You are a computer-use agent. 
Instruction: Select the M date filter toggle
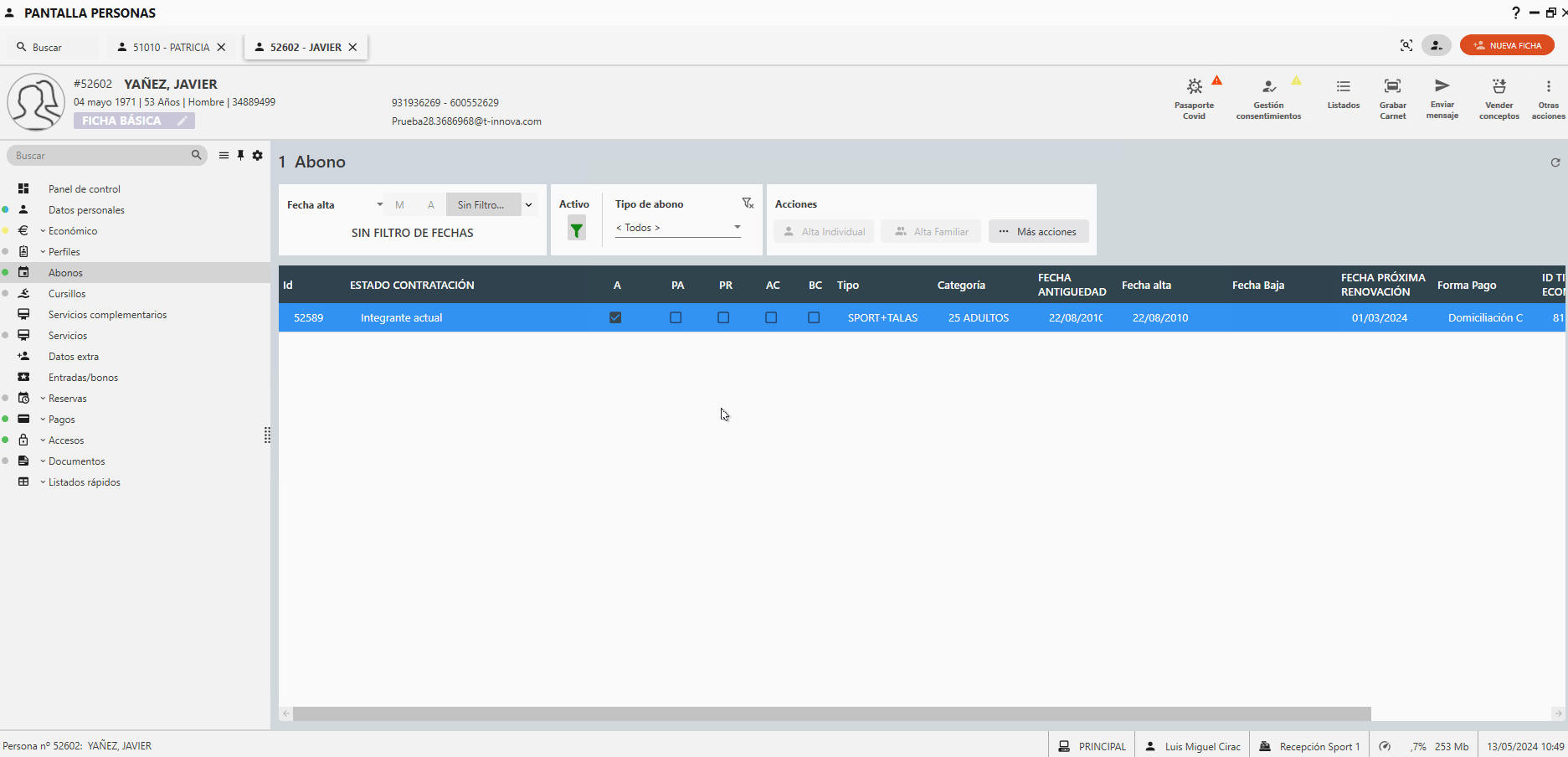(x=399, y=204)
